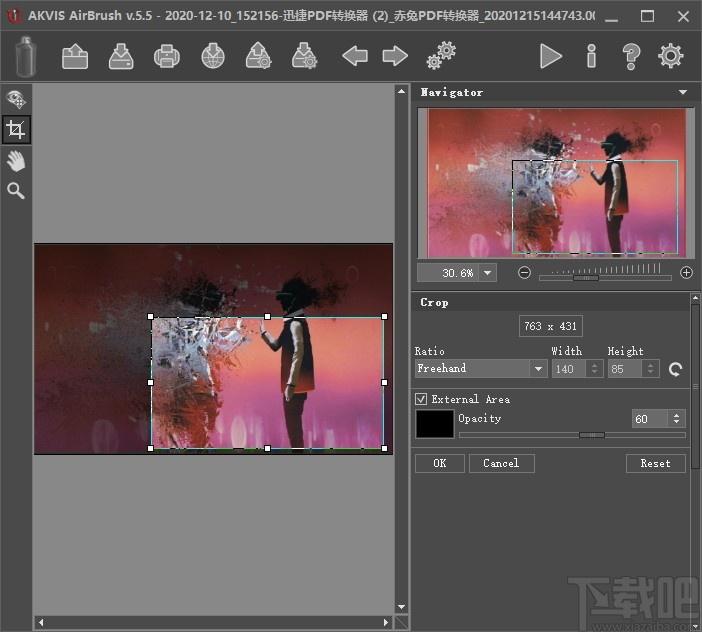Confirm crop with OK button
This screenshot has width=702, height=632.
(x=440, y=463)
